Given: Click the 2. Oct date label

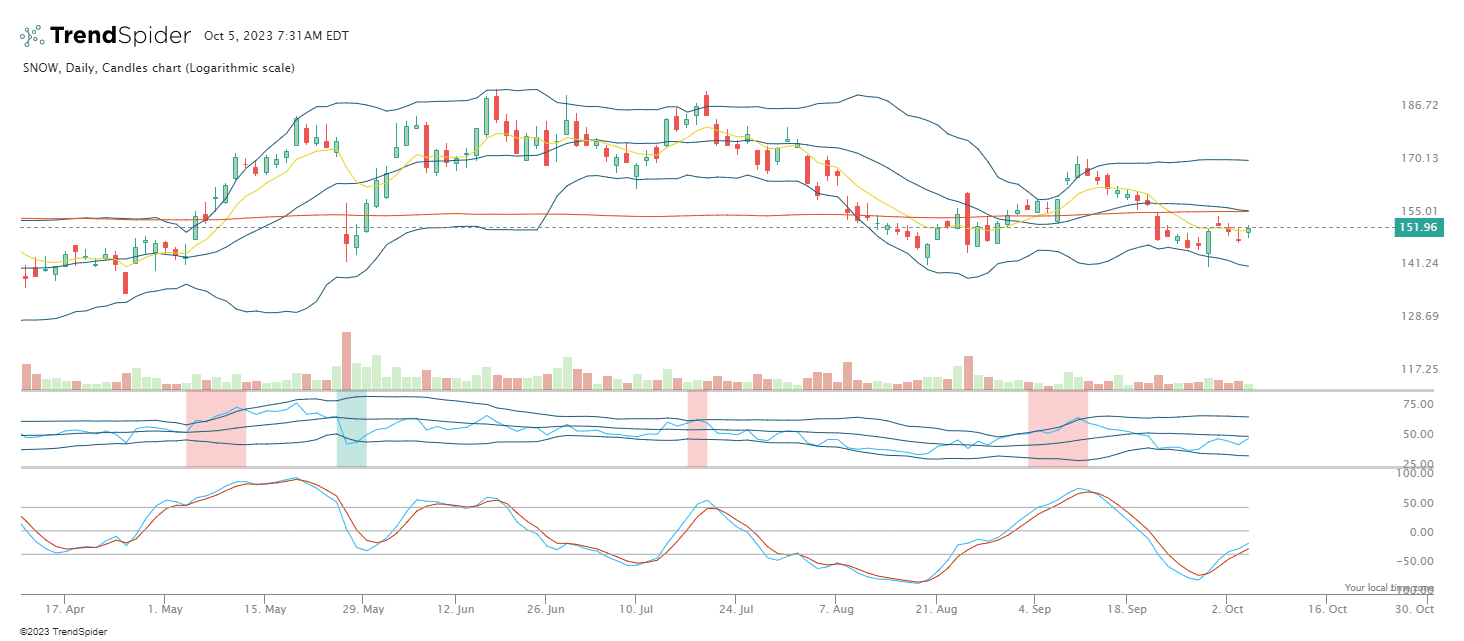Looking at the screenshot, I should [x=1226, y=608].
